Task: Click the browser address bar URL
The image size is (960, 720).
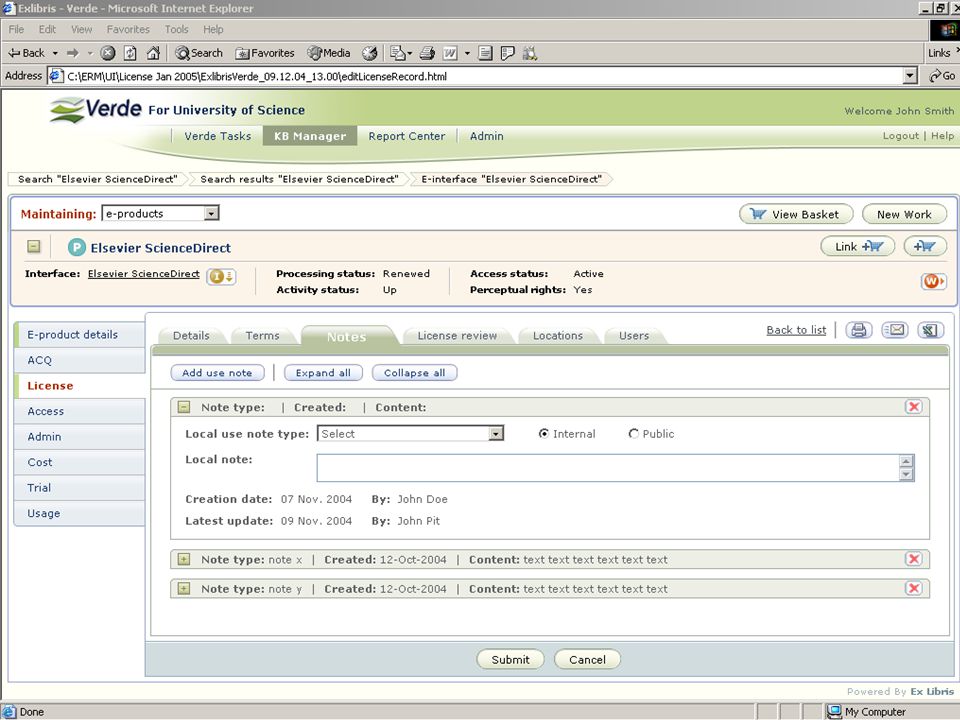Action: (x=257, y=77)
